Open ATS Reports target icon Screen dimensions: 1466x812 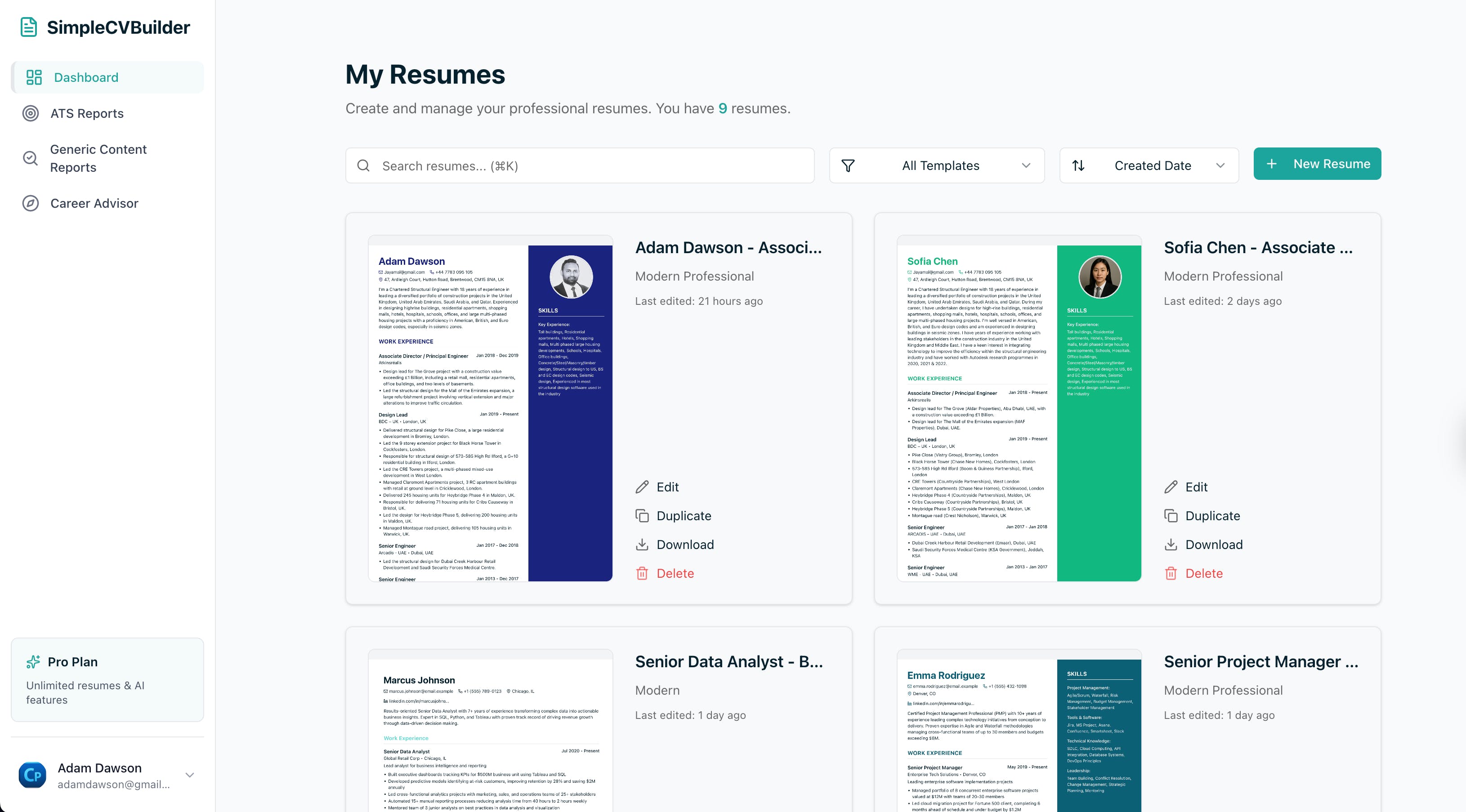[x=31, y=113]
